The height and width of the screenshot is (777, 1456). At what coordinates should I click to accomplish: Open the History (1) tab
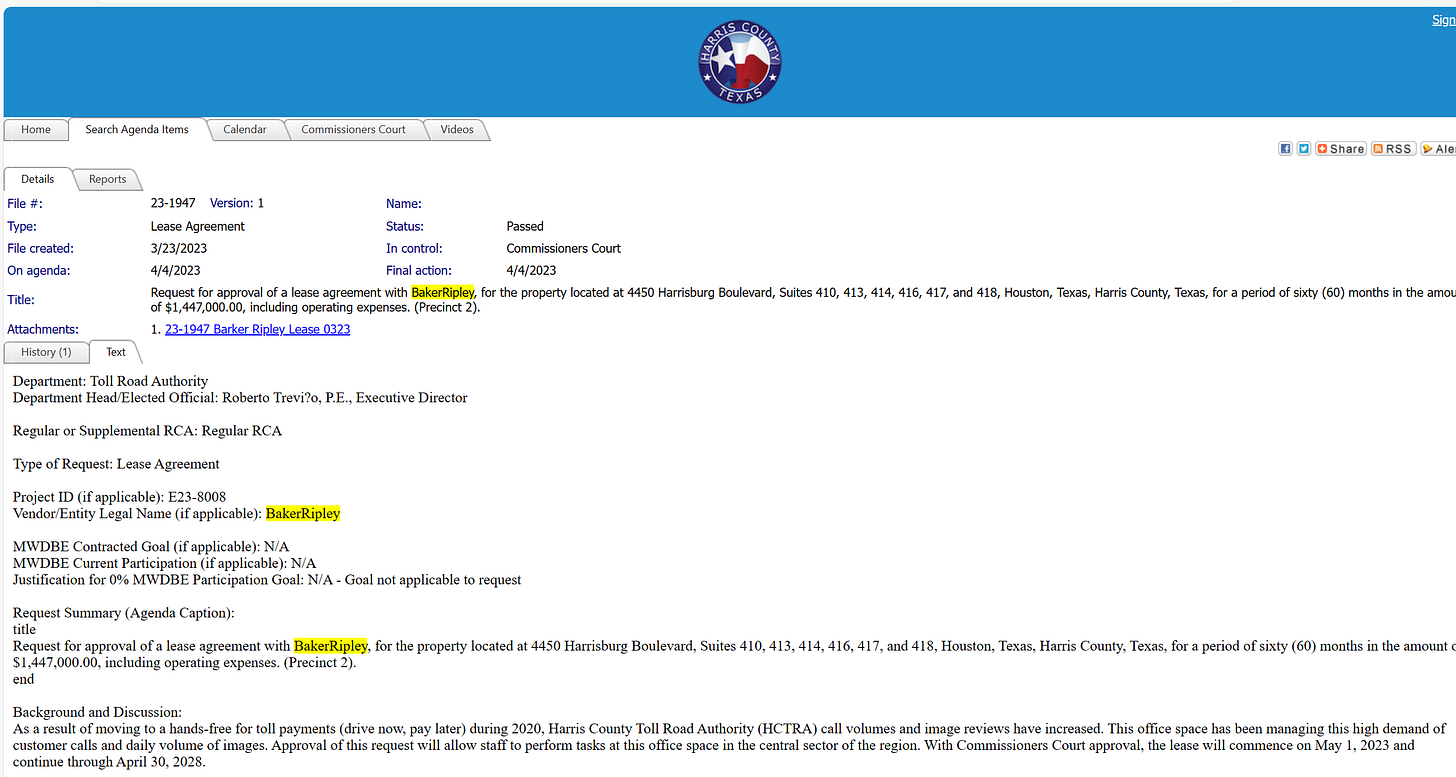pyautogui.click(x=46, y=352)
